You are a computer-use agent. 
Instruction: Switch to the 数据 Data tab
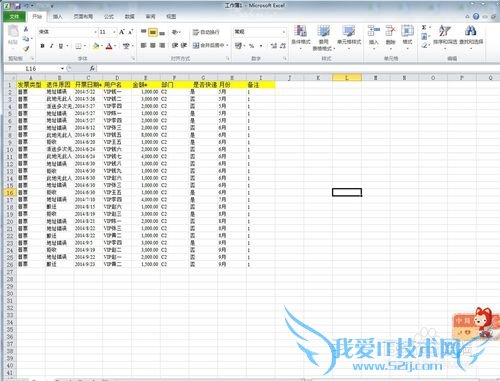pyautogui.click(x=129, y=16)
